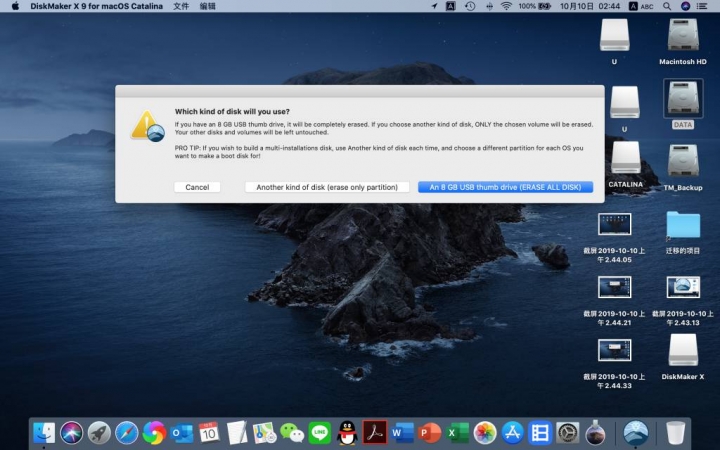Click the Wi-Fi status icon
Image resolution: width=720 pixels, height=450 pixels.
point(506,6)
